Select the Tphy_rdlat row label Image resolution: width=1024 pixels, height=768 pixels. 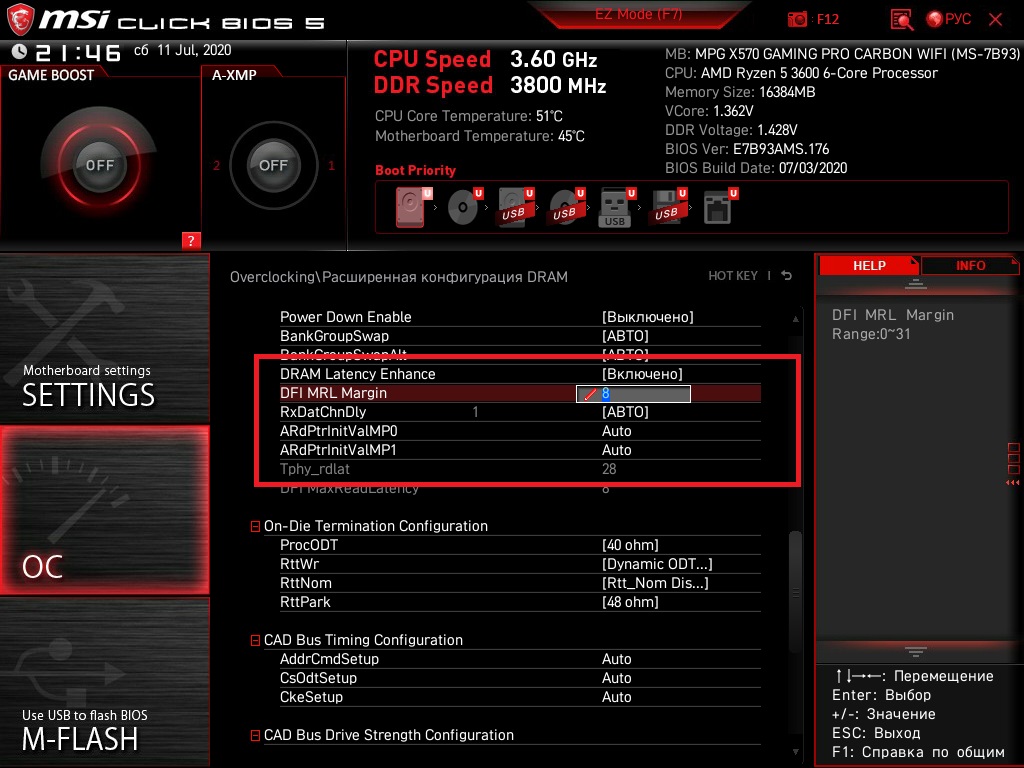pyautogui.click(x=315, y=469)
